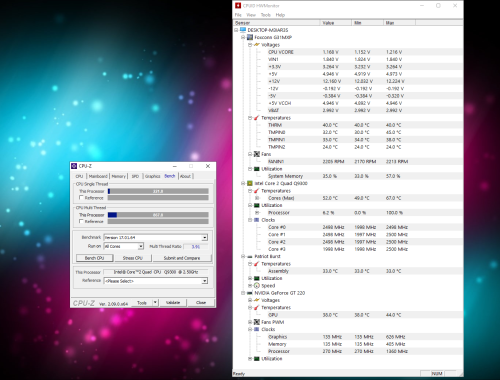Click the red thermometer Temperatures icon under Foxconn

click(256, 118)
